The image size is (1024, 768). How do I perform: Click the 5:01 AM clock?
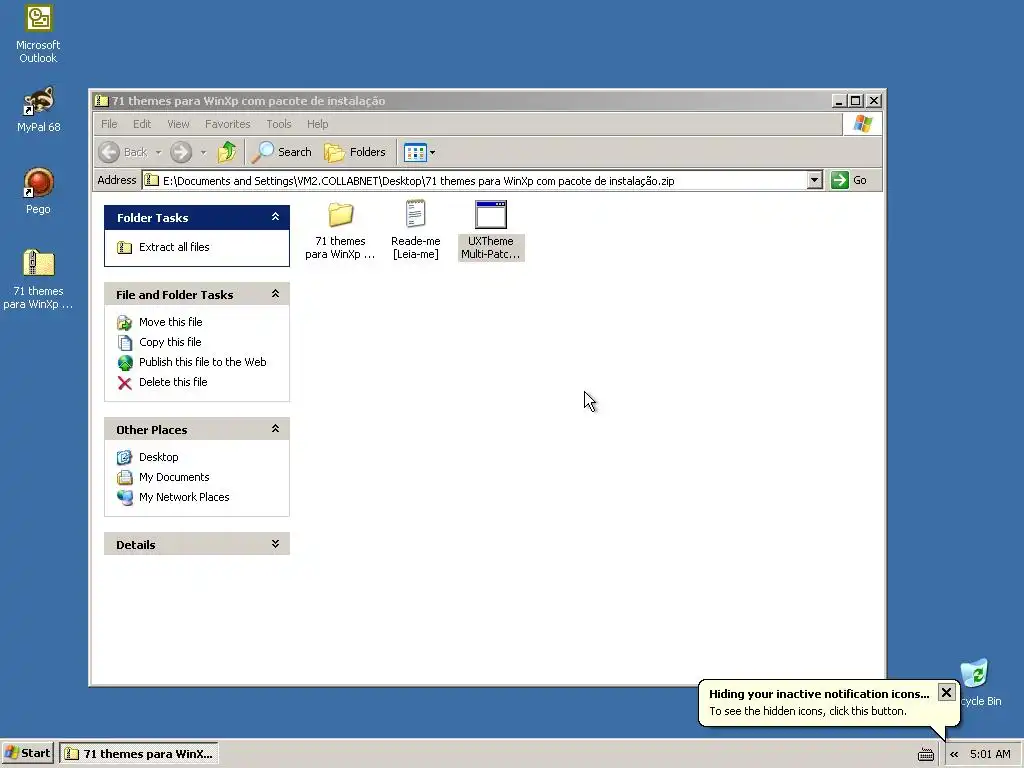(x=990, y=754)
